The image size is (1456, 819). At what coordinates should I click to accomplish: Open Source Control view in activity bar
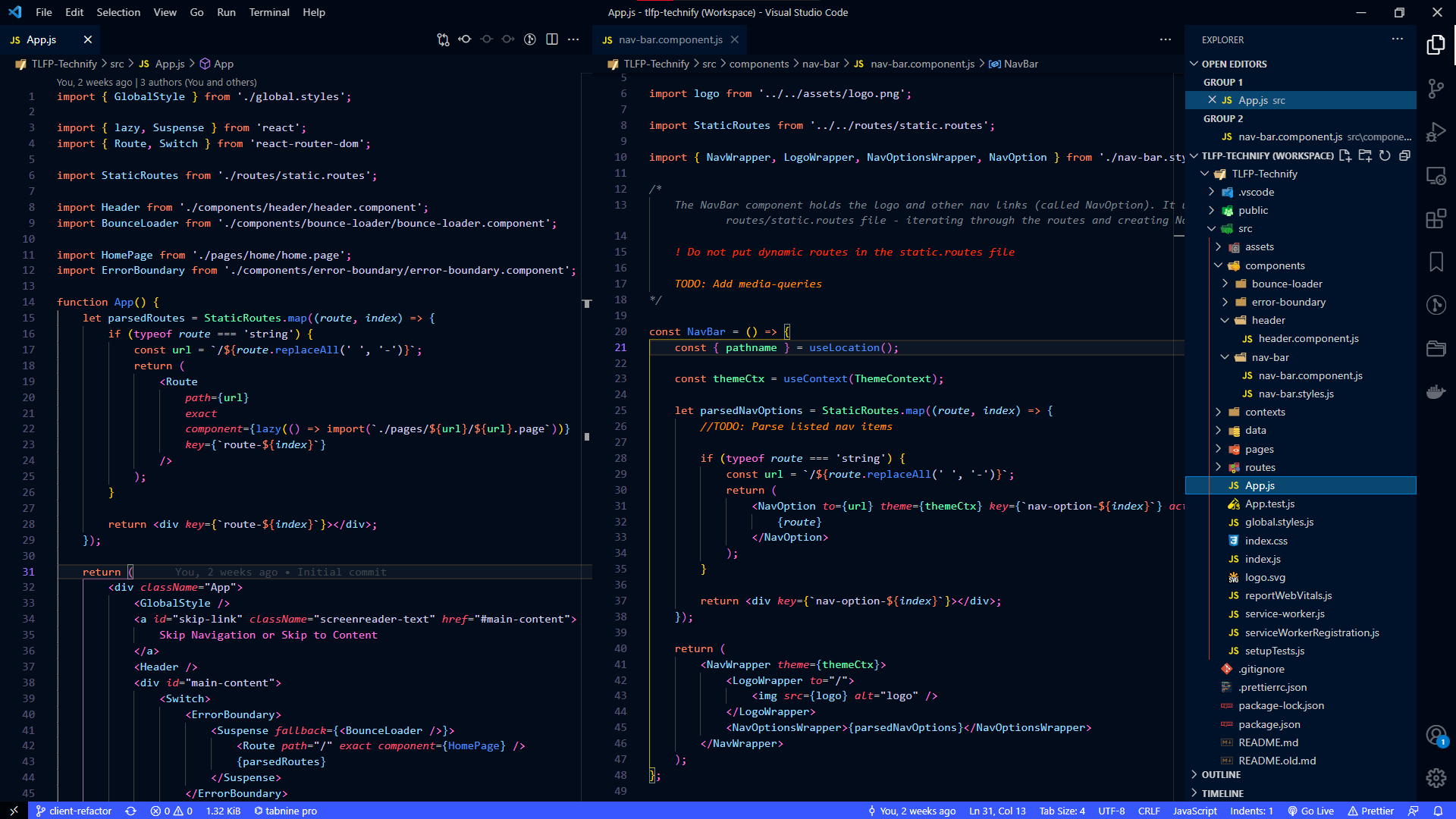click(x=1436, y=89)
